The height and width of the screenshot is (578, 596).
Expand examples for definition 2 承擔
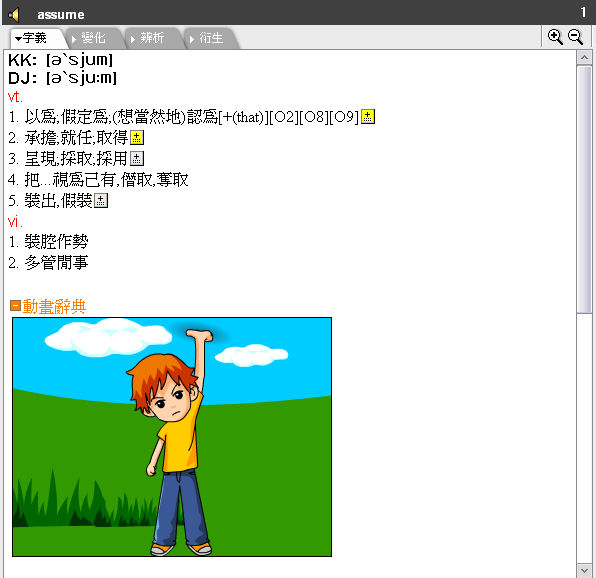click(137, 138)
